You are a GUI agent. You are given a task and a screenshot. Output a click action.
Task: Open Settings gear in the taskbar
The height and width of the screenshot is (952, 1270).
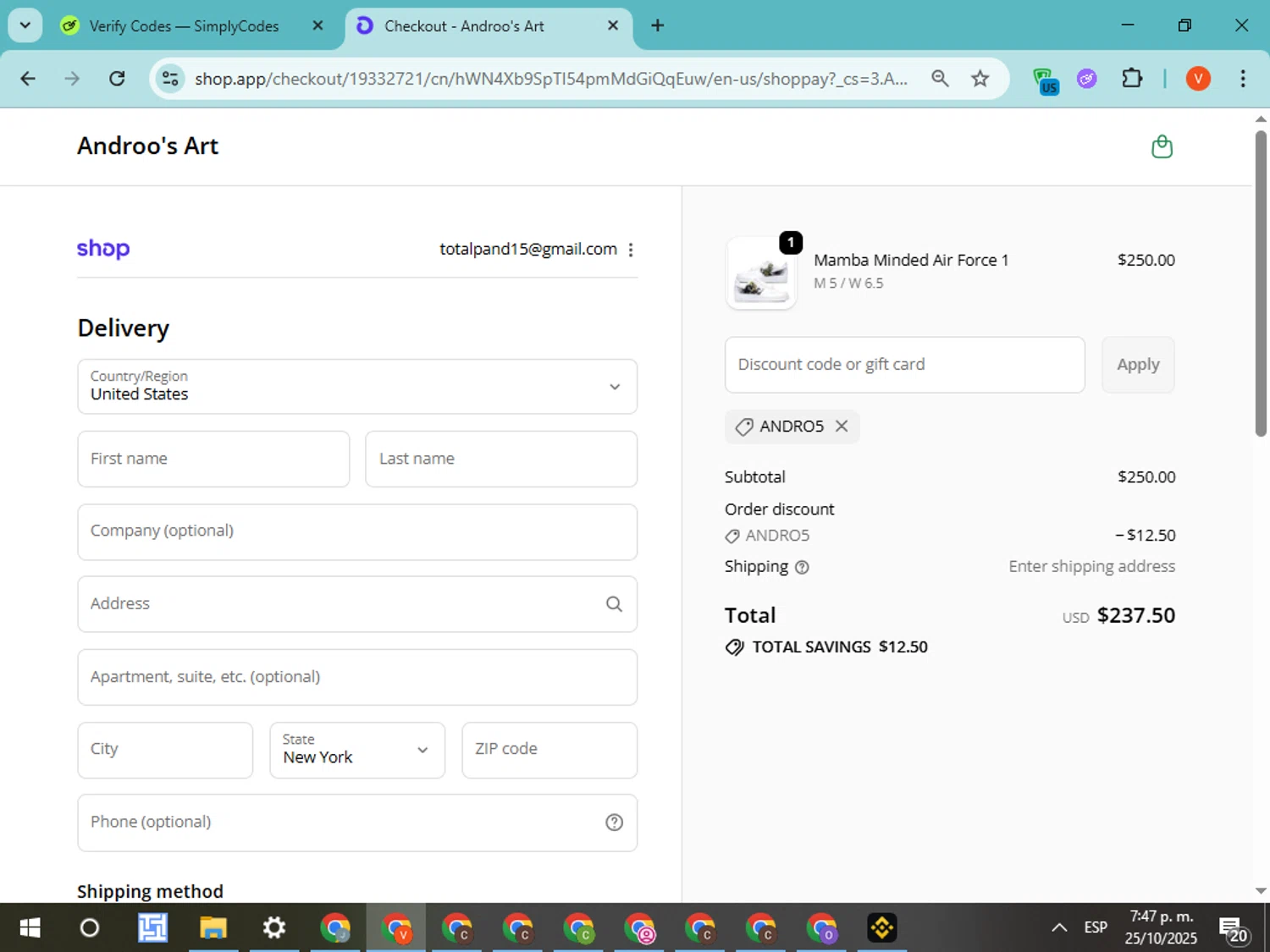tap(273, 927)
